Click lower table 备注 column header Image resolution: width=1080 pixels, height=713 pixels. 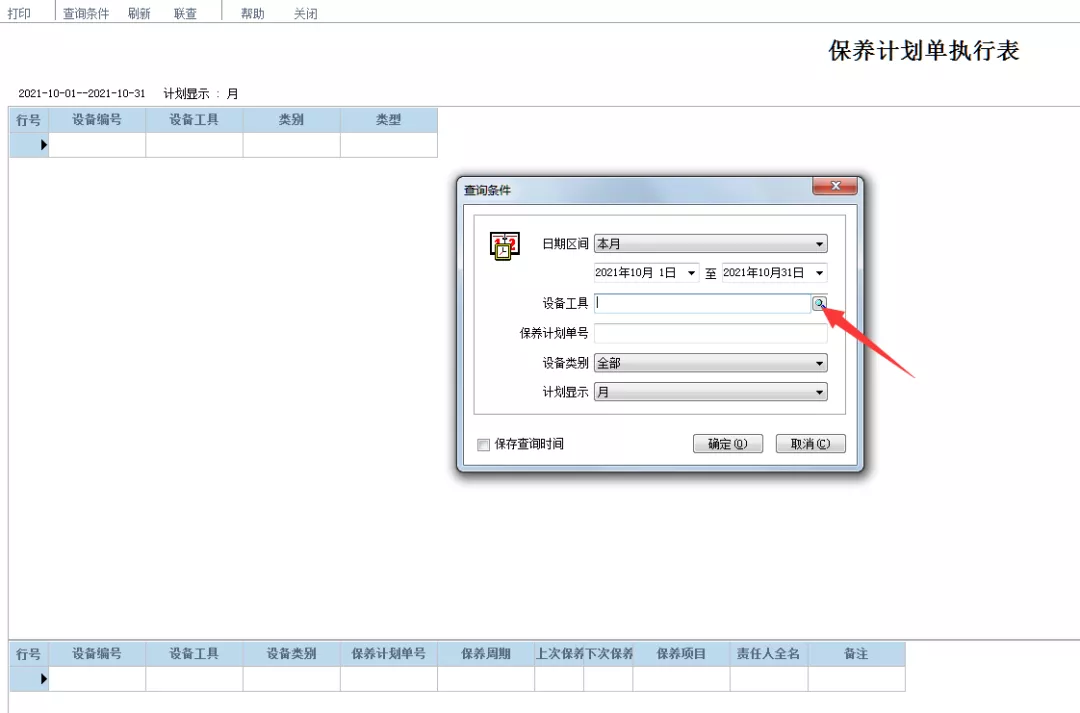(x=856, y=654)
